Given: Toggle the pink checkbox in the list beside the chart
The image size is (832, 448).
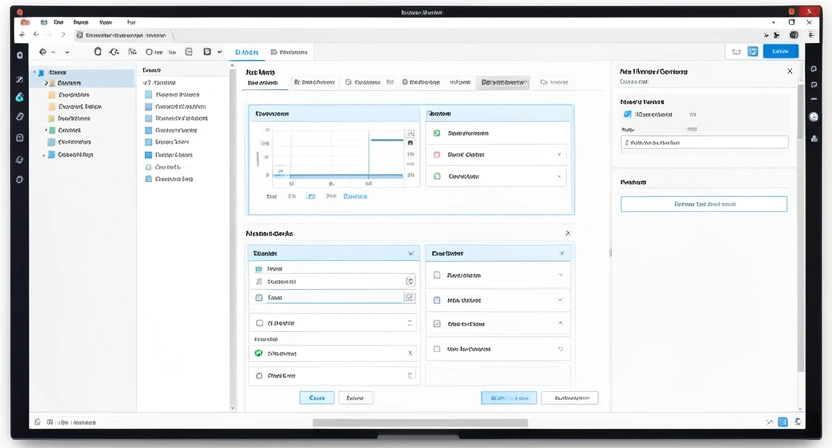Looking at the screenshot, I should (437, 155).
